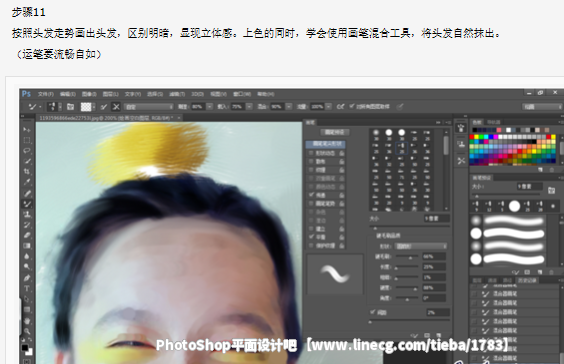This screenshot has height=364, width=564.
Task: Select the Gradient tool
Action: 27,246
